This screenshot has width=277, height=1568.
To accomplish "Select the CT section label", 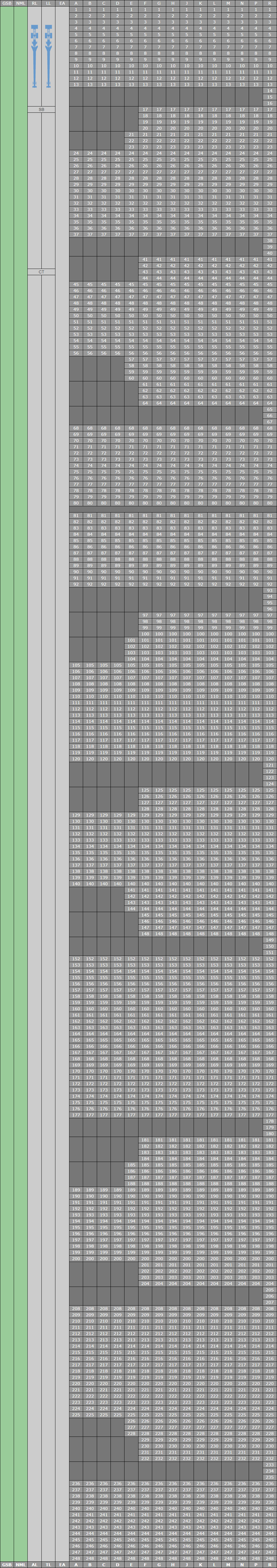I will 41,272.
